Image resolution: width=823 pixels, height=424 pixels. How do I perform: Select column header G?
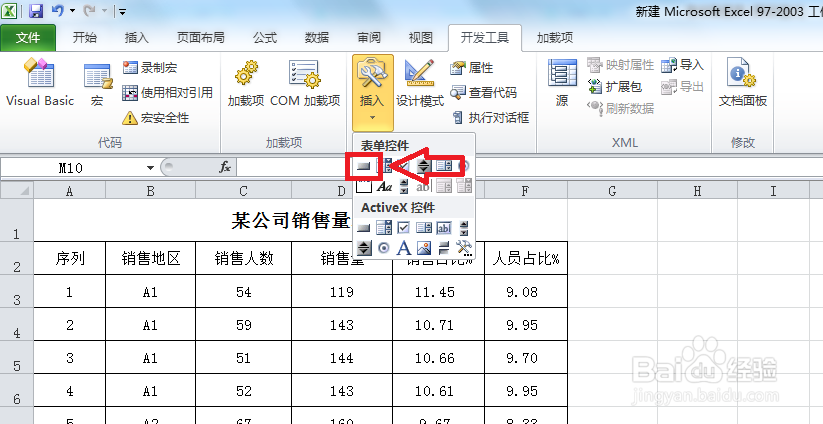click(612, 191)
